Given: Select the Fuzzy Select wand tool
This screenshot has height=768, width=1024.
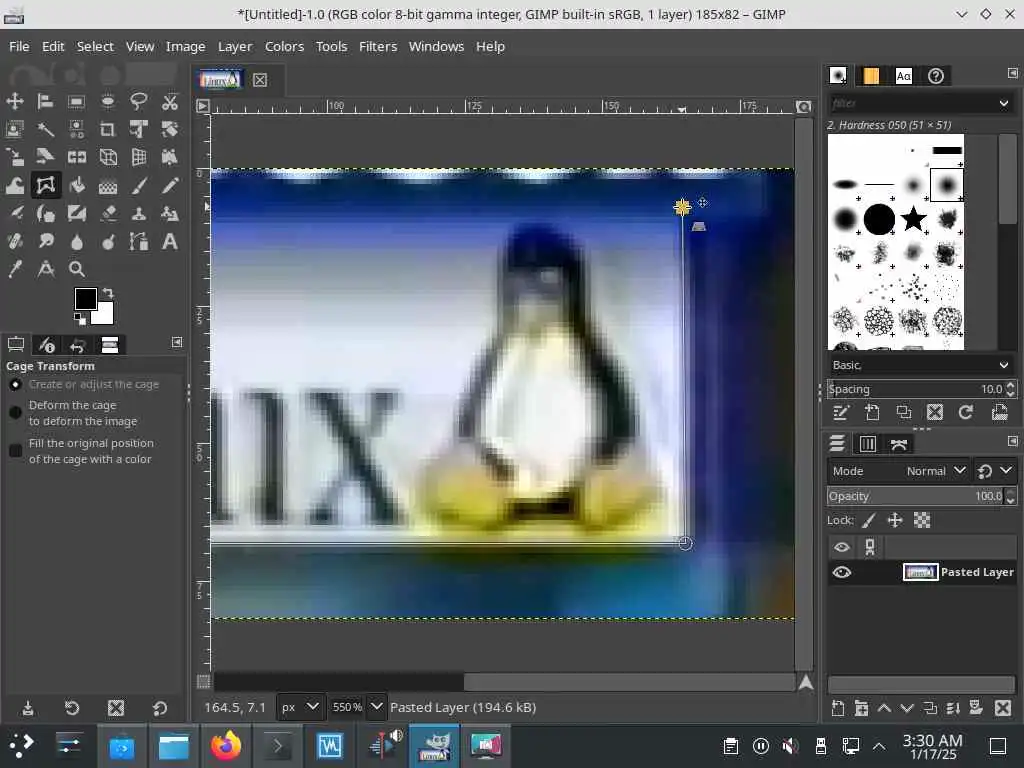Looking at the screenshot, I should (45, 129).
